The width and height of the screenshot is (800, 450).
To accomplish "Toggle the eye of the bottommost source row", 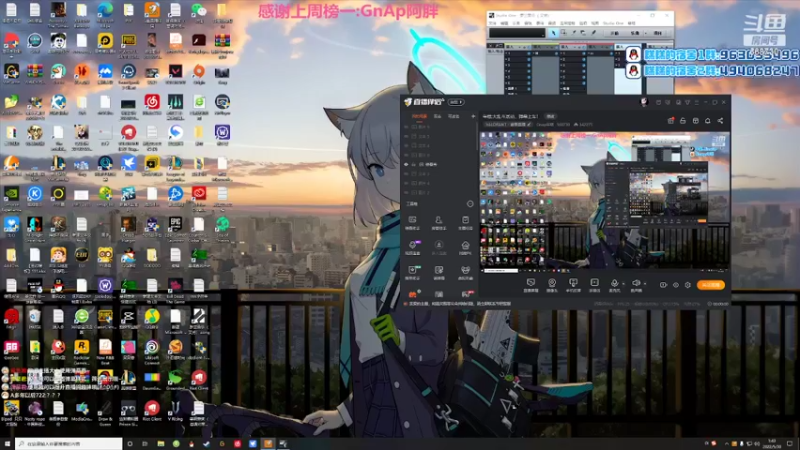I will [407, 193].
